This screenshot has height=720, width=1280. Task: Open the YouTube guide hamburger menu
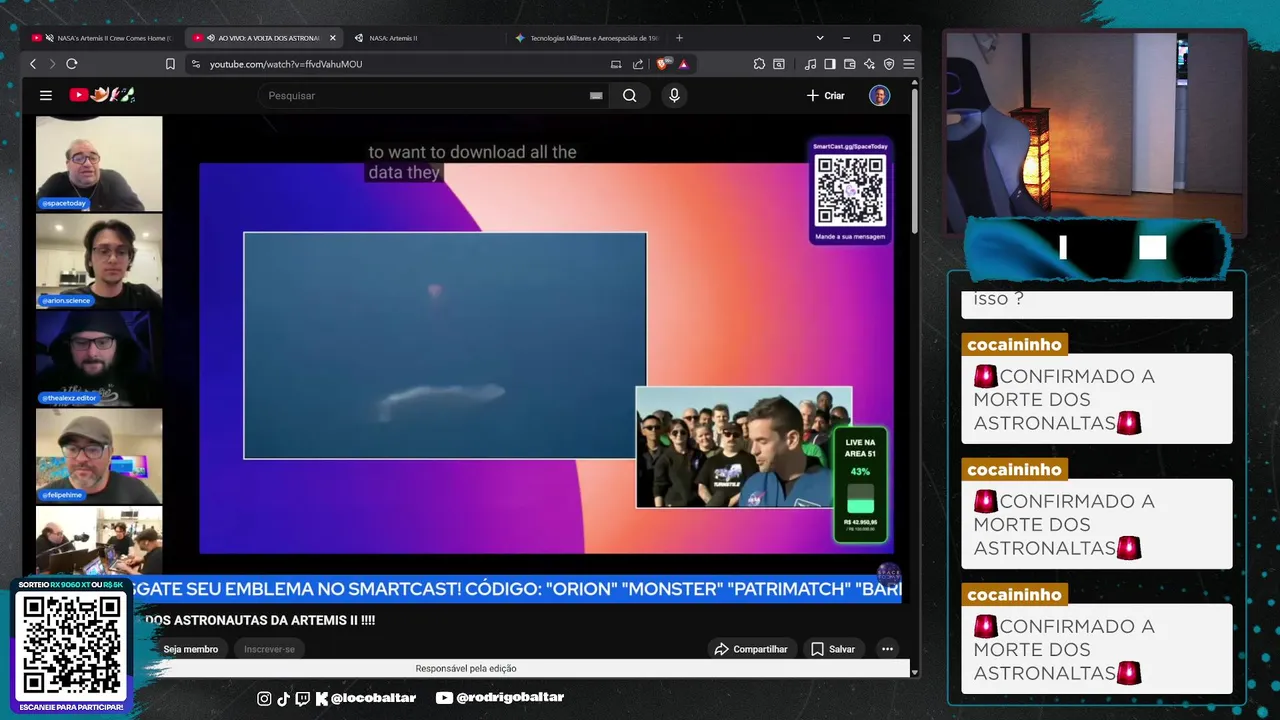pyautogui.click(x=46, y=95)
